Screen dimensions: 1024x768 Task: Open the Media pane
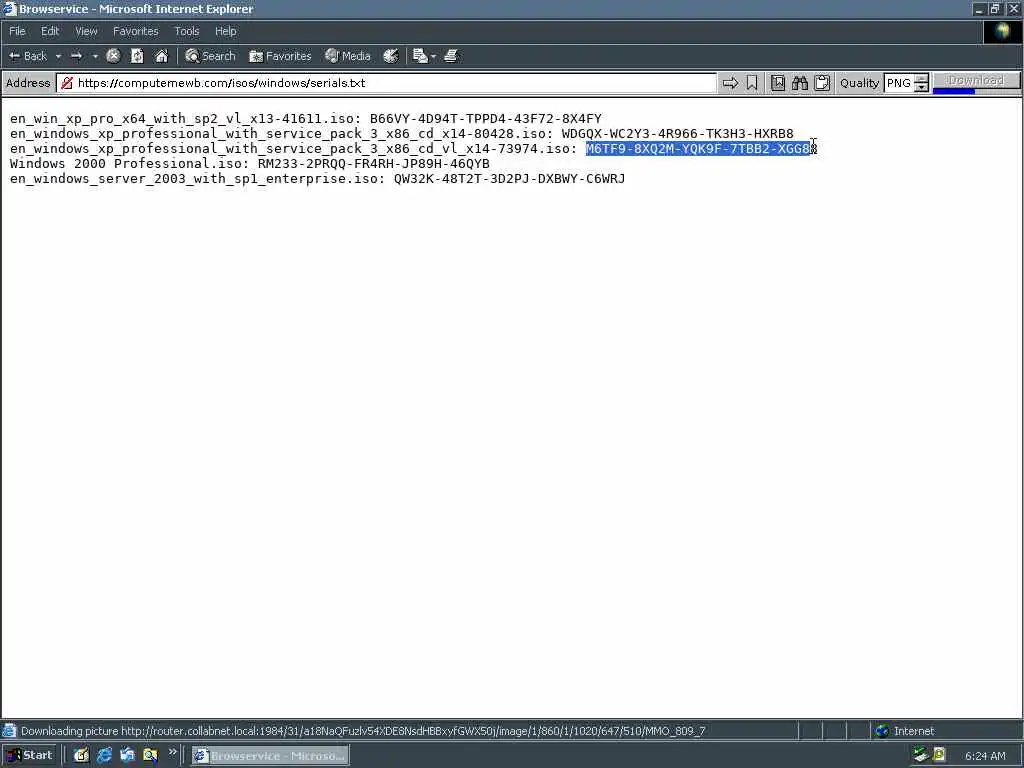tap(348, 56)
